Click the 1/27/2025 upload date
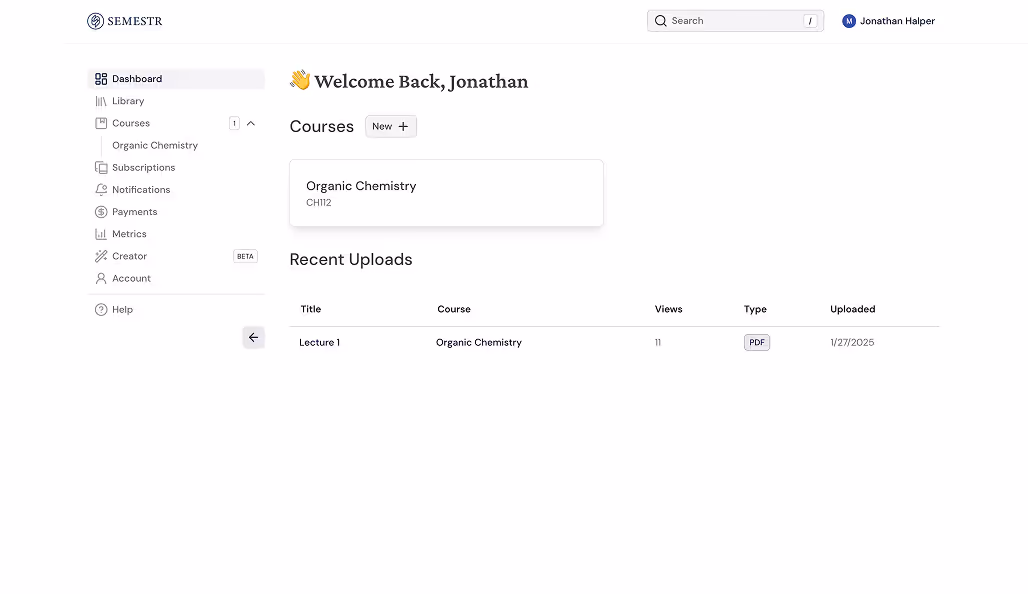This screenshot has height=594, width=1028. pos(852,342)
